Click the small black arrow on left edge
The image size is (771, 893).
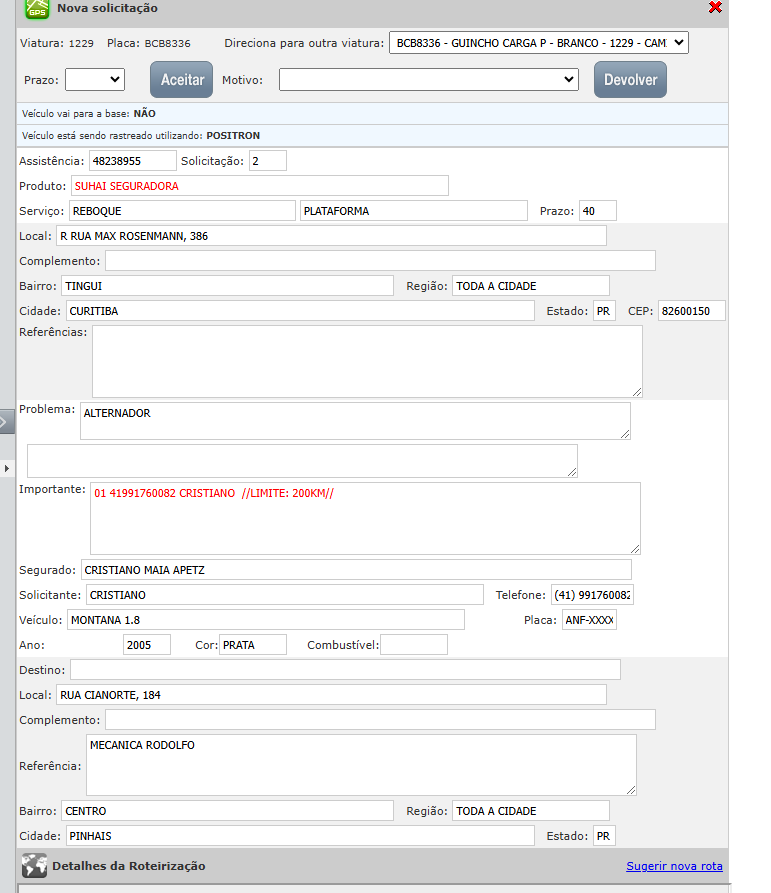click(6, 468)
